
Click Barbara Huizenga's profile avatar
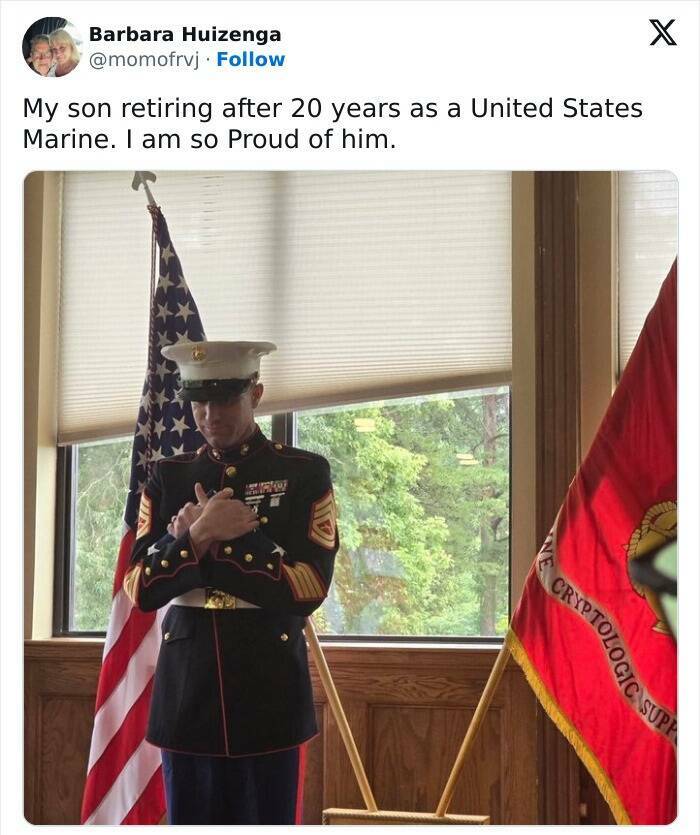click(52, 47)
